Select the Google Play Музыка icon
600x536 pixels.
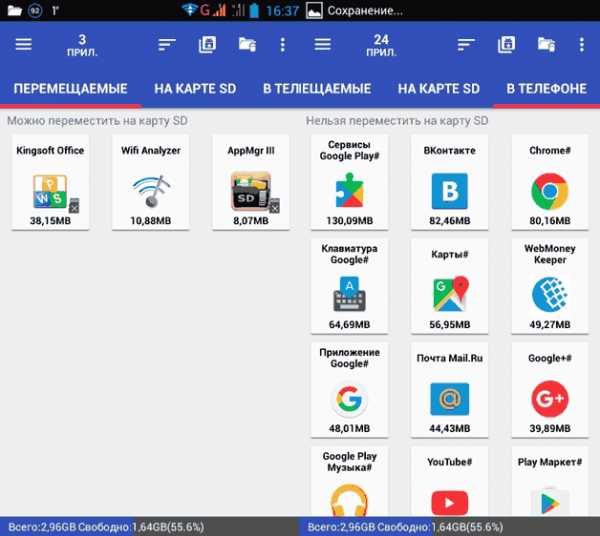[349, 500]
